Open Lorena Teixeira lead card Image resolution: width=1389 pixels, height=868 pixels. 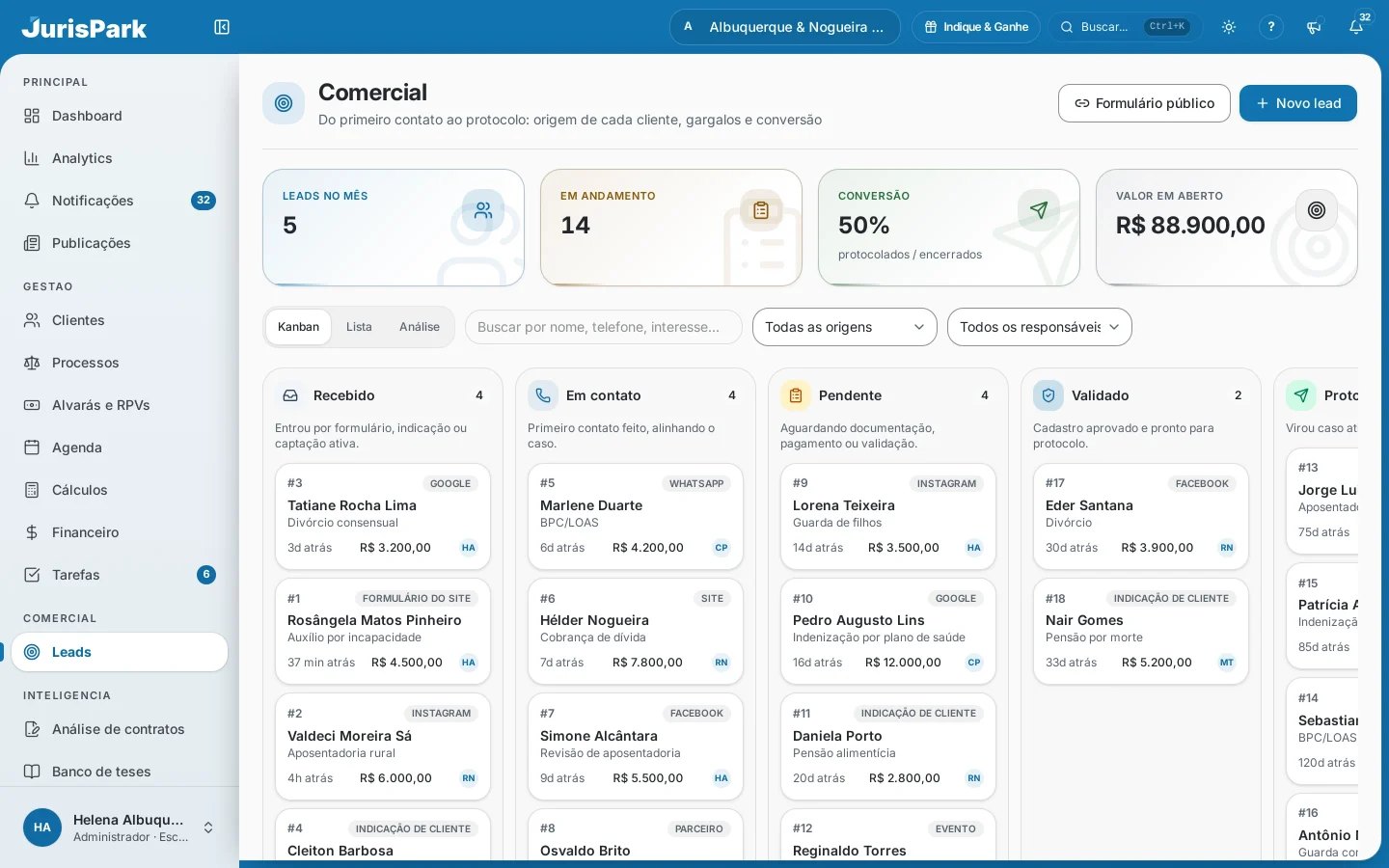coord(888,517)
